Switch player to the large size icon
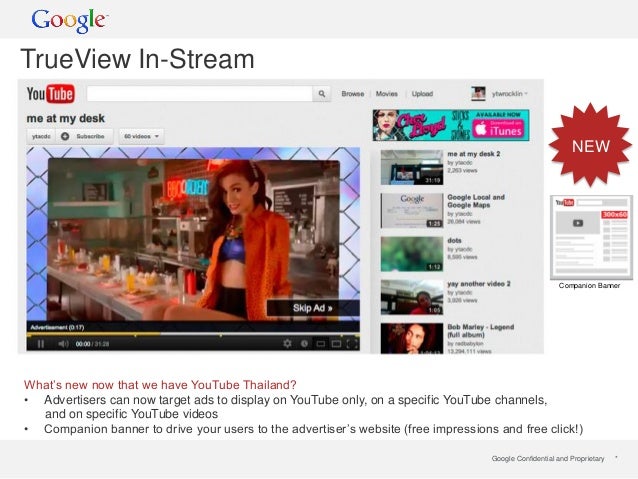The height and width of the screenshot is (479, 638). point(336,344)
